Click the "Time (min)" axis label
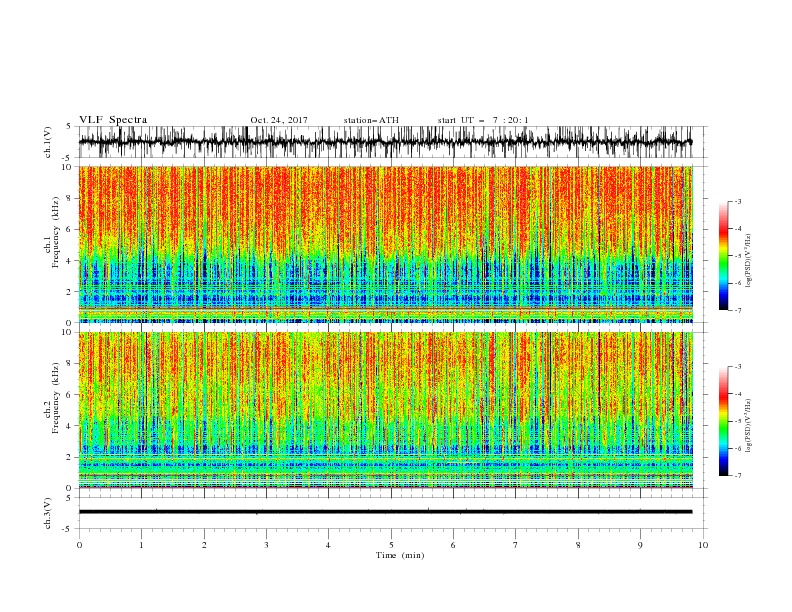The image size is (792, 612). 400,555
